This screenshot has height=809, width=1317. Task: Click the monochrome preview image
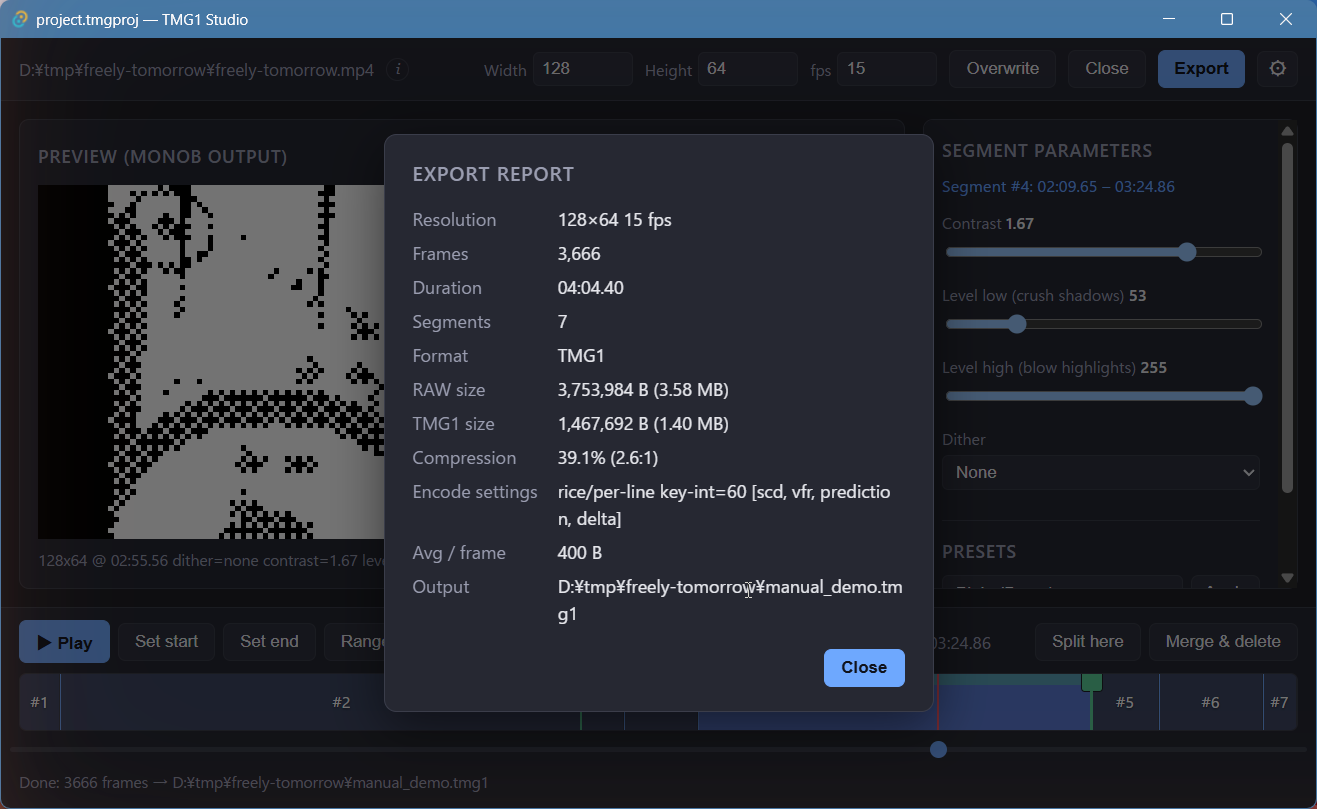[211, 362]
